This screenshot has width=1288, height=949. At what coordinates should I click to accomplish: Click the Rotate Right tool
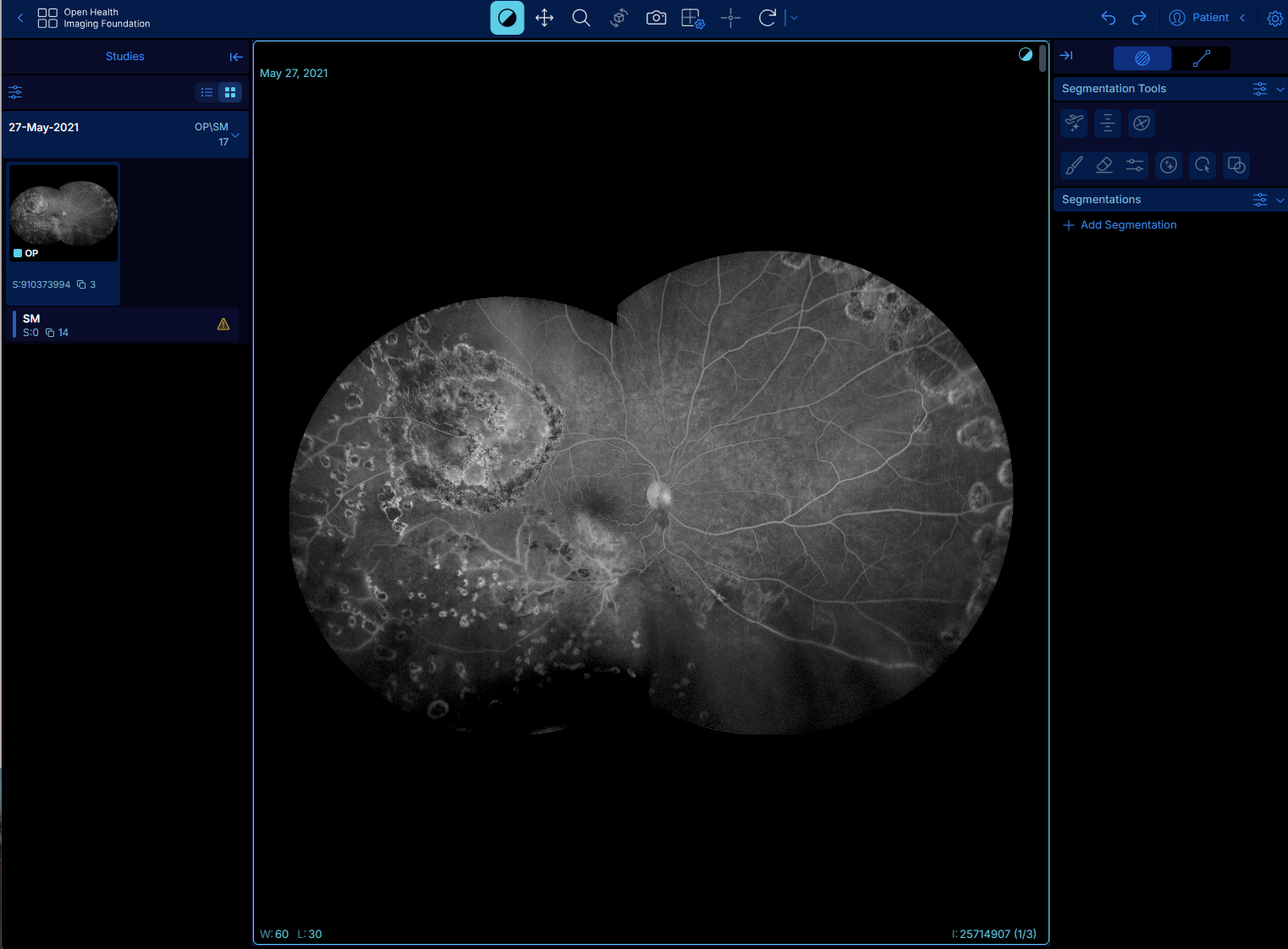coord(768,18)
